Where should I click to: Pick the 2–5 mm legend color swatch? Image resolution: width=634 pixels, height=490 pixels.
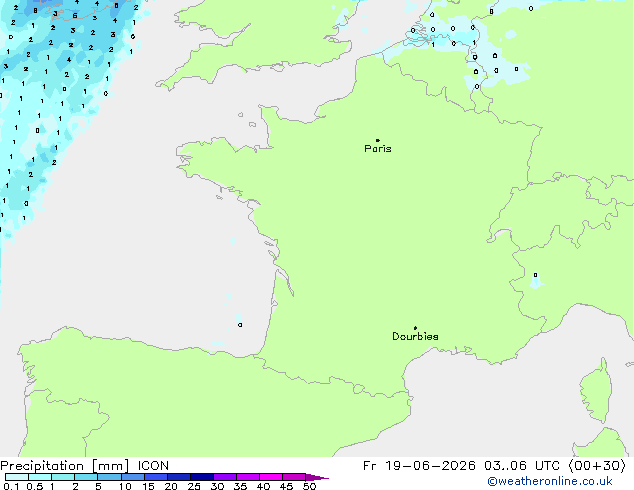tap(86, 477)
